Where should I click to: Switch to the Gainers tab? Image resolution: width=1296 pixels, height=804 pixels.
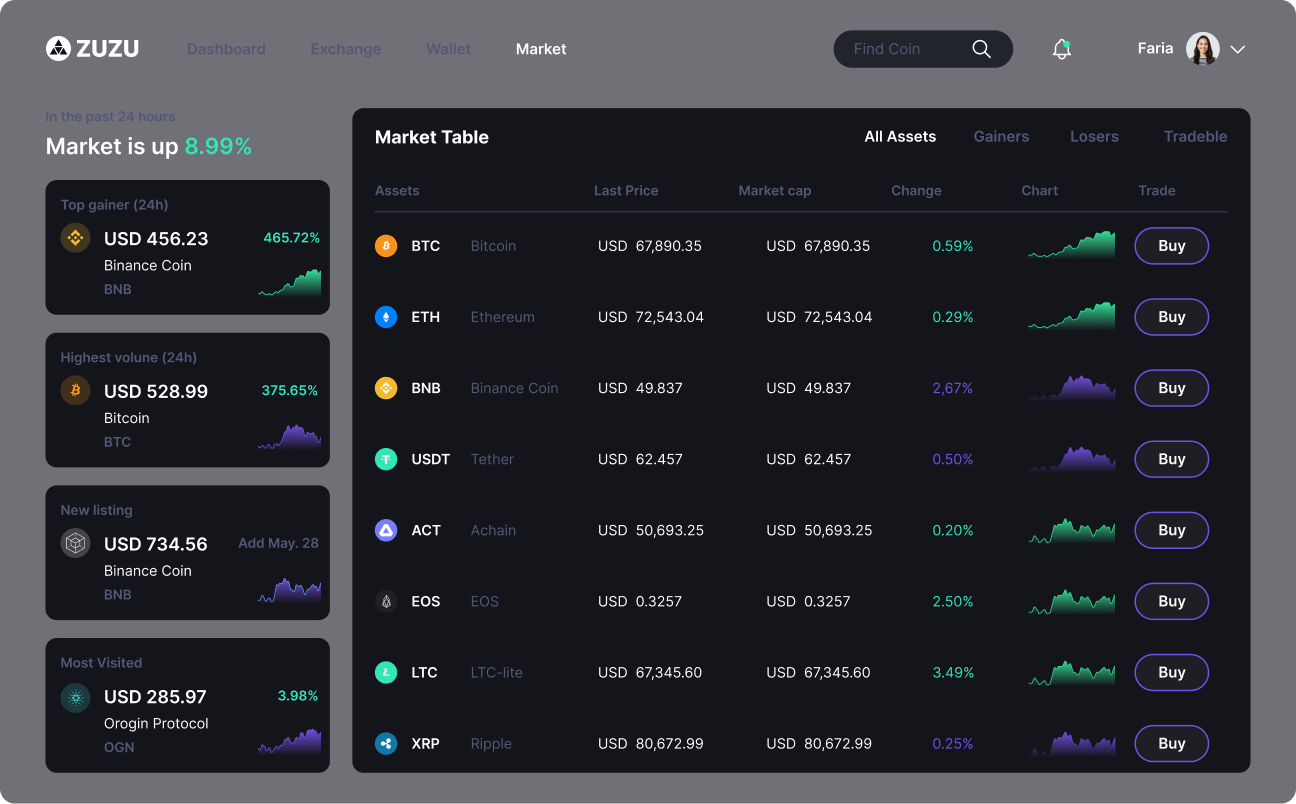pos(1001,137)
